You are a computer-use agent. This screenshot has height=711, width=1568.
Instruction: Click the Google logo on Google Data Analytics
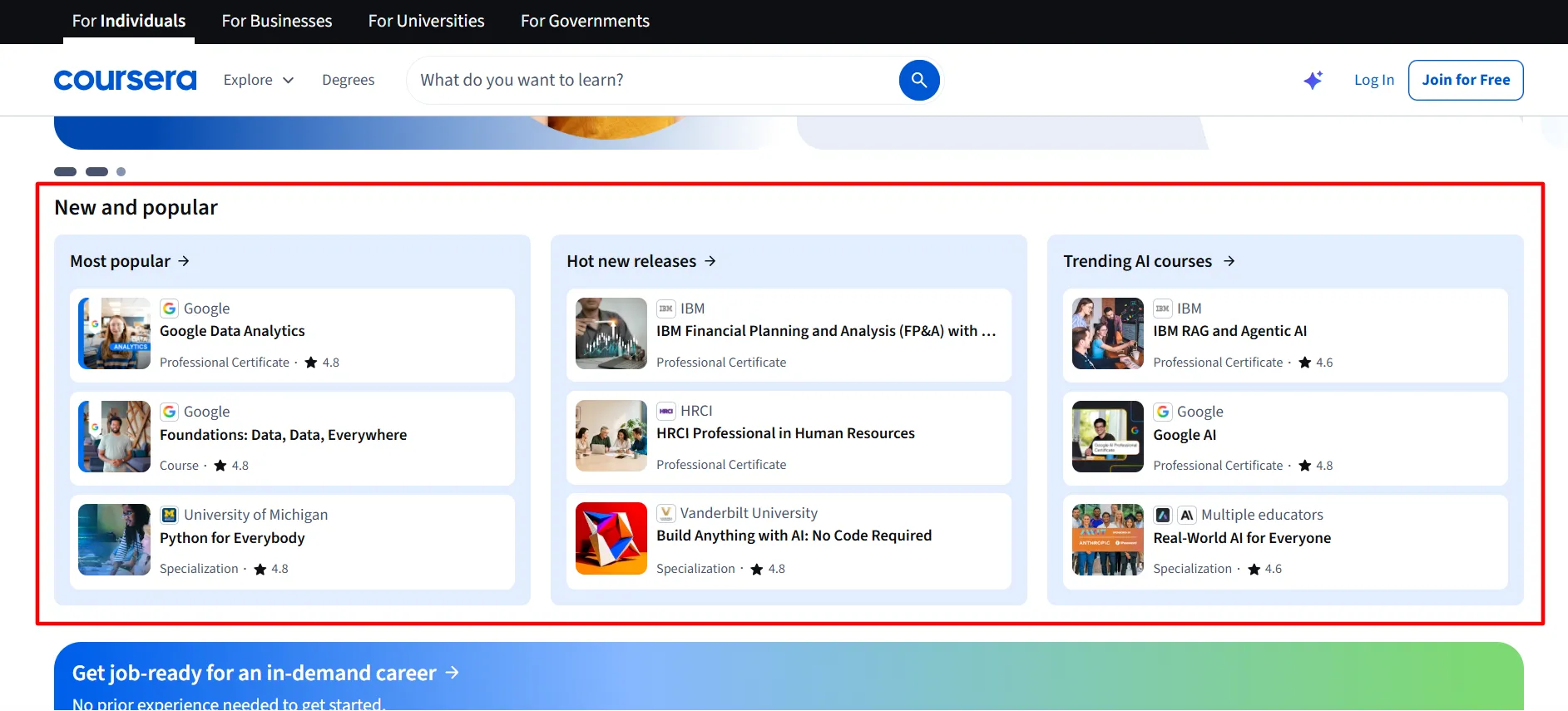tap(170, 309)
